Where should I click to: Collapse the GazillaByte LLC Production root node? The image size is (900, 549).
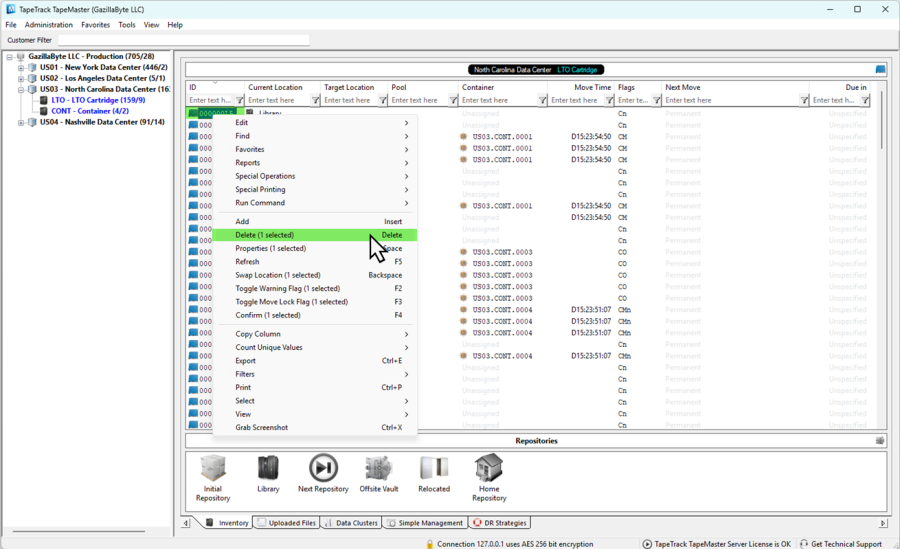[x=9, y=57]
